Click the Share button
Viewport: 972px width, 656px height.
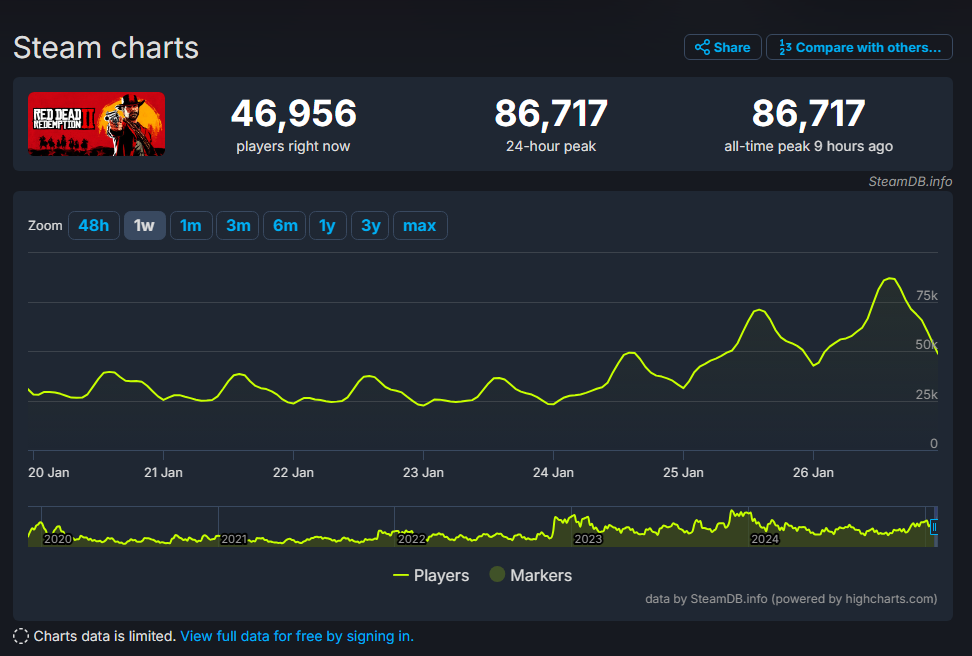(722, 47)
